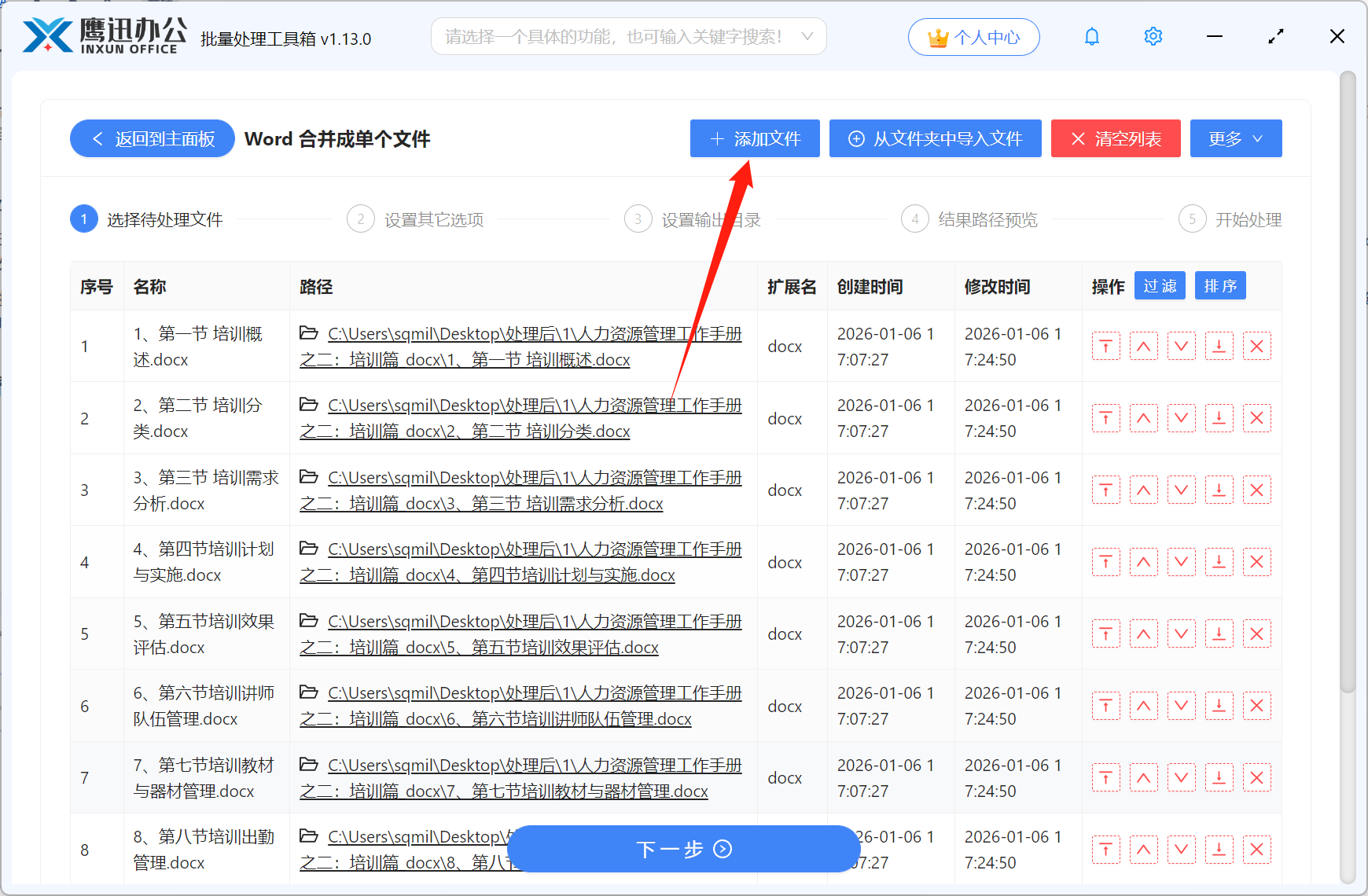Toggle fullscreen with the expand icon
Viewport: 1368px width, 896px height.
(1276, 36)
